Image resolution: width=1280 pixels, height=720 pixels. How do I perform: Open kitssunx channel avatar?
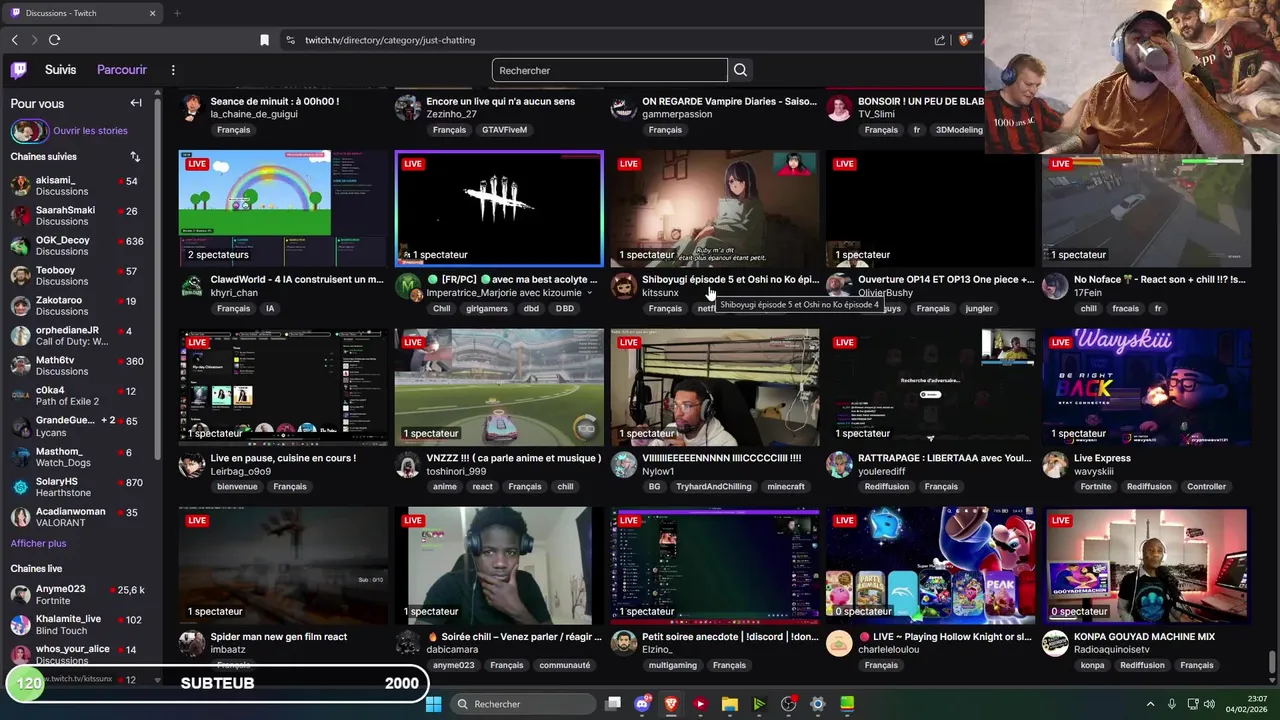pos(624,286)
